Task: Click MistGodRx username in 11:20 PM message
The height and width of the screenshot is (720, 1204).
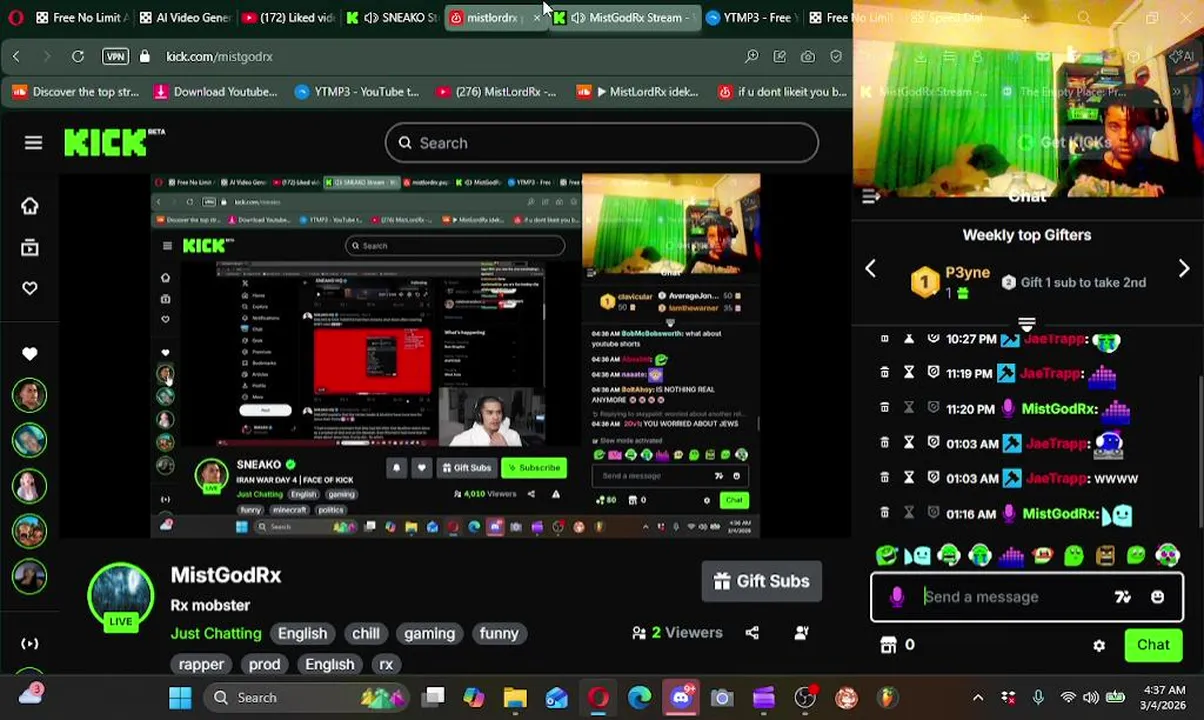Action: [1059, 409]
